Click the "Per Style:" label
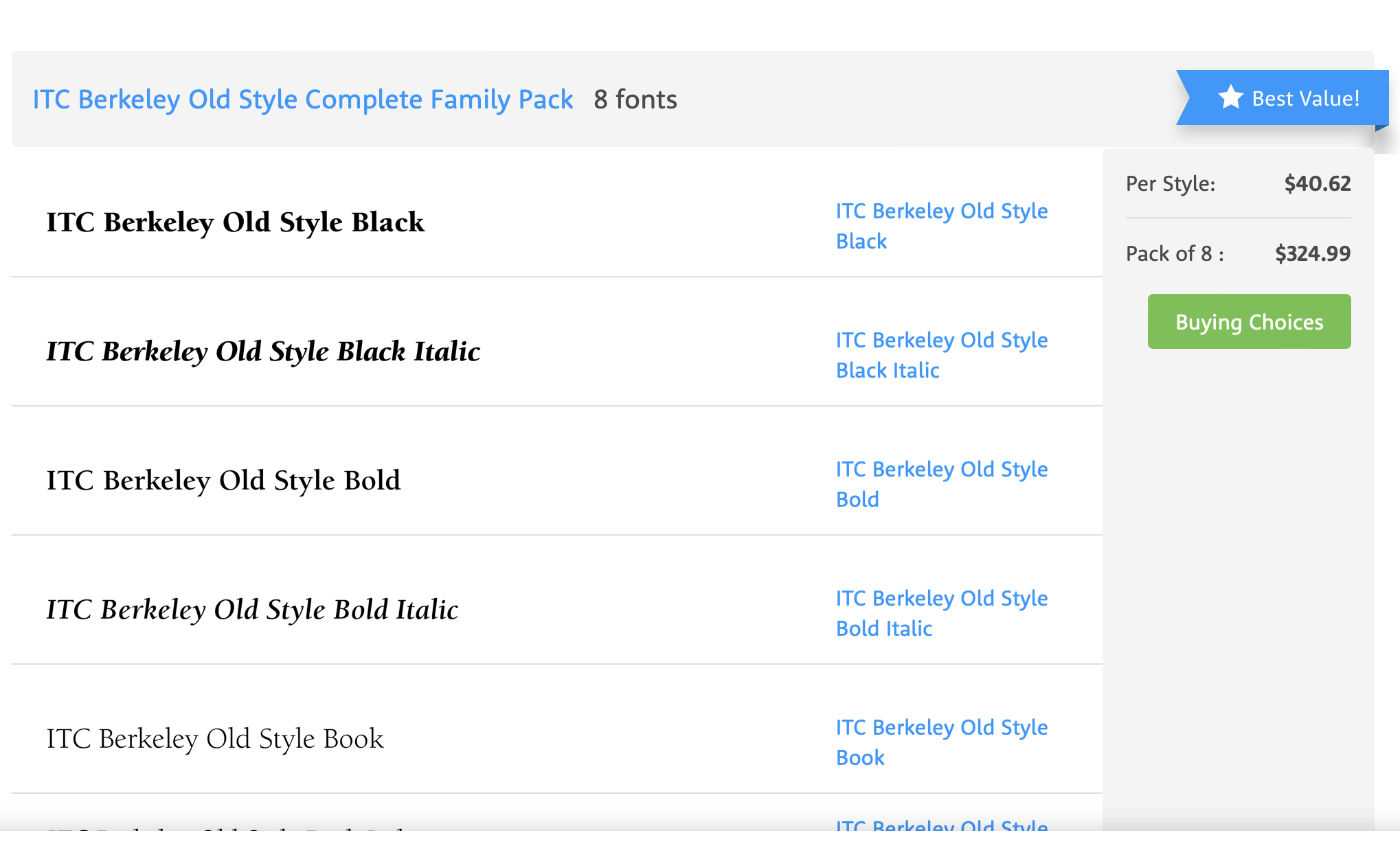Viewport: 1400px width, 846px height. [1171, 184]
